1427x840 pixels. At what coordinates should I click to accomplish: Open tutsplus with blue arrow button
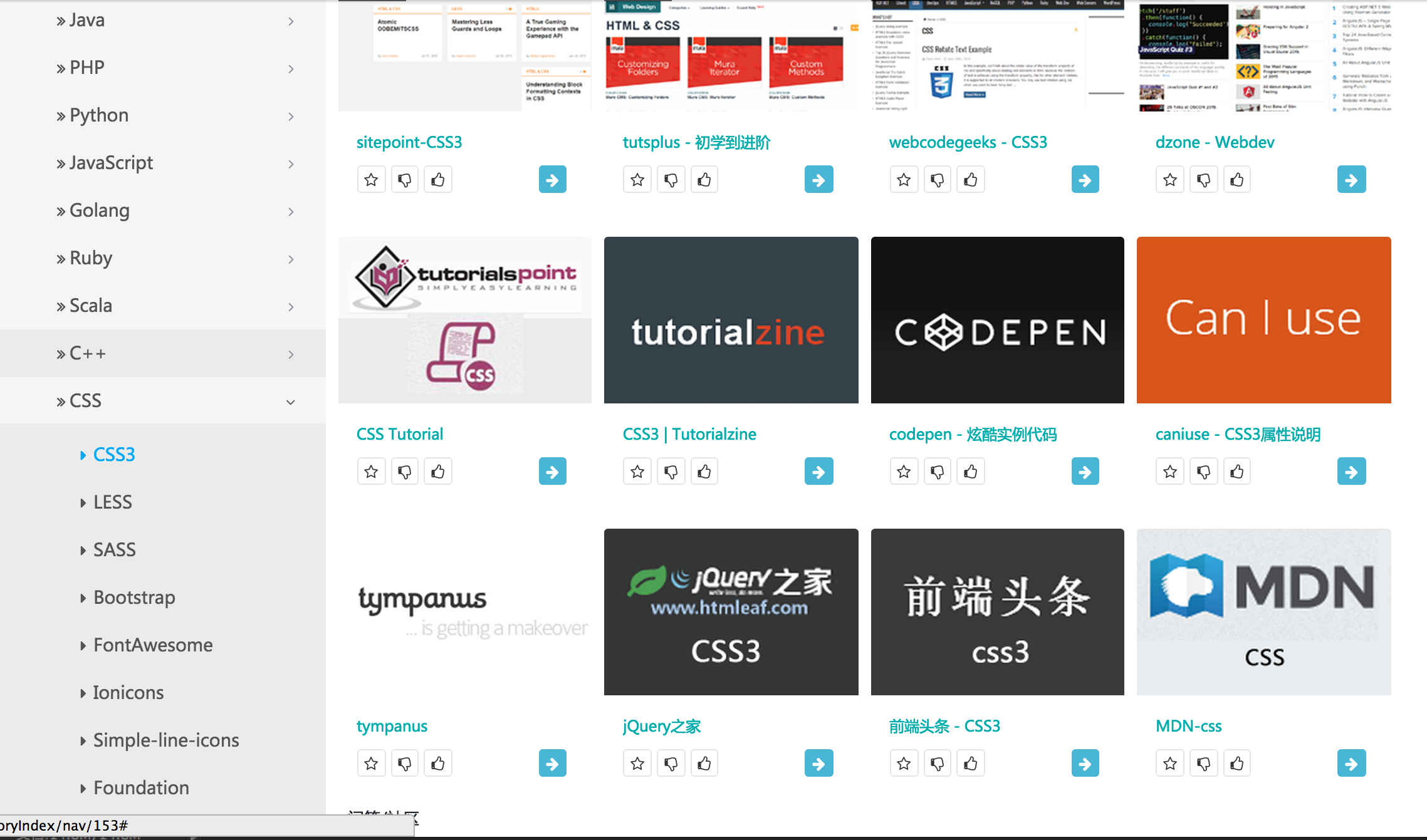tap(819, 180)
